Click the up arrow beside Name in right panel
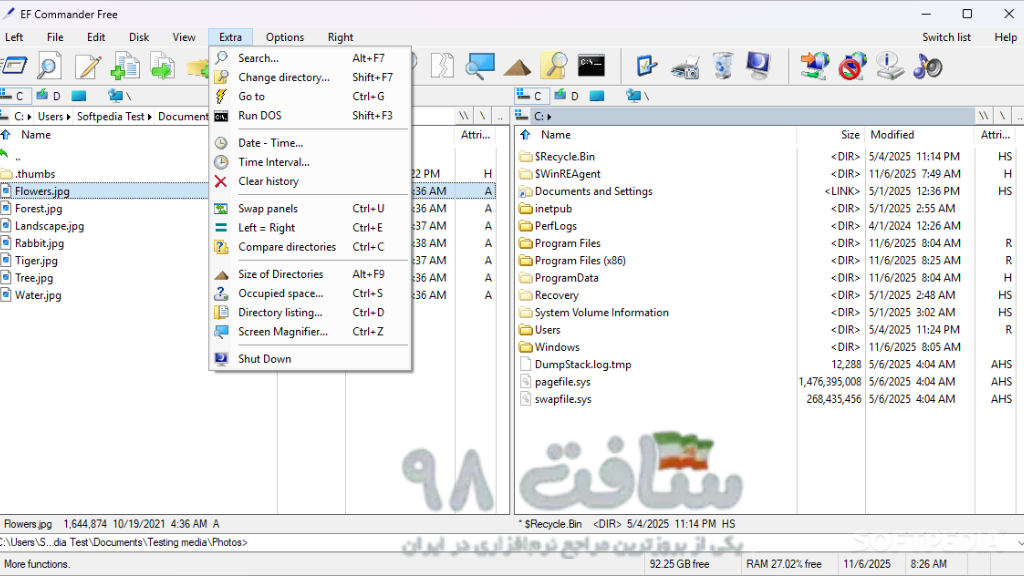The image size is (1024, 576). point(525,135)
